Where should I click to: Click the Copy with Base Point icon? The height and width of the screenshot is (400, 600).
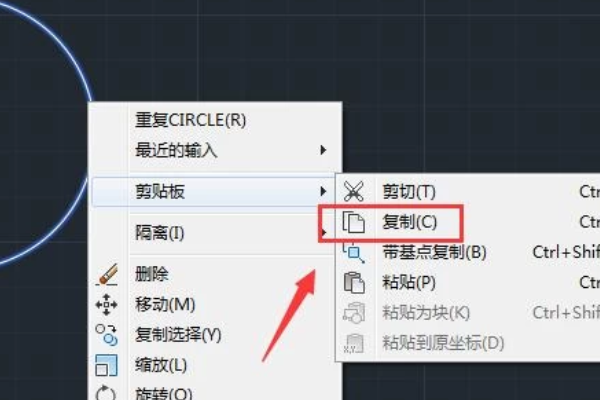(353, 252)
